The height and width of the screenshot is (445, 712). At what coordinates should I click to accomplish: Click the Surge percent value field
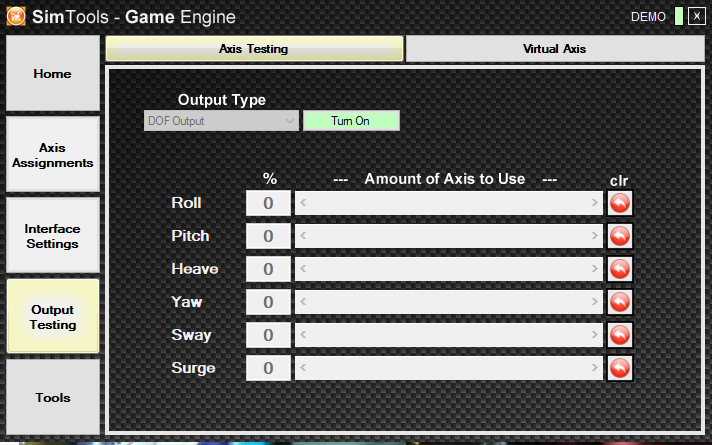[x=268, y=368]
